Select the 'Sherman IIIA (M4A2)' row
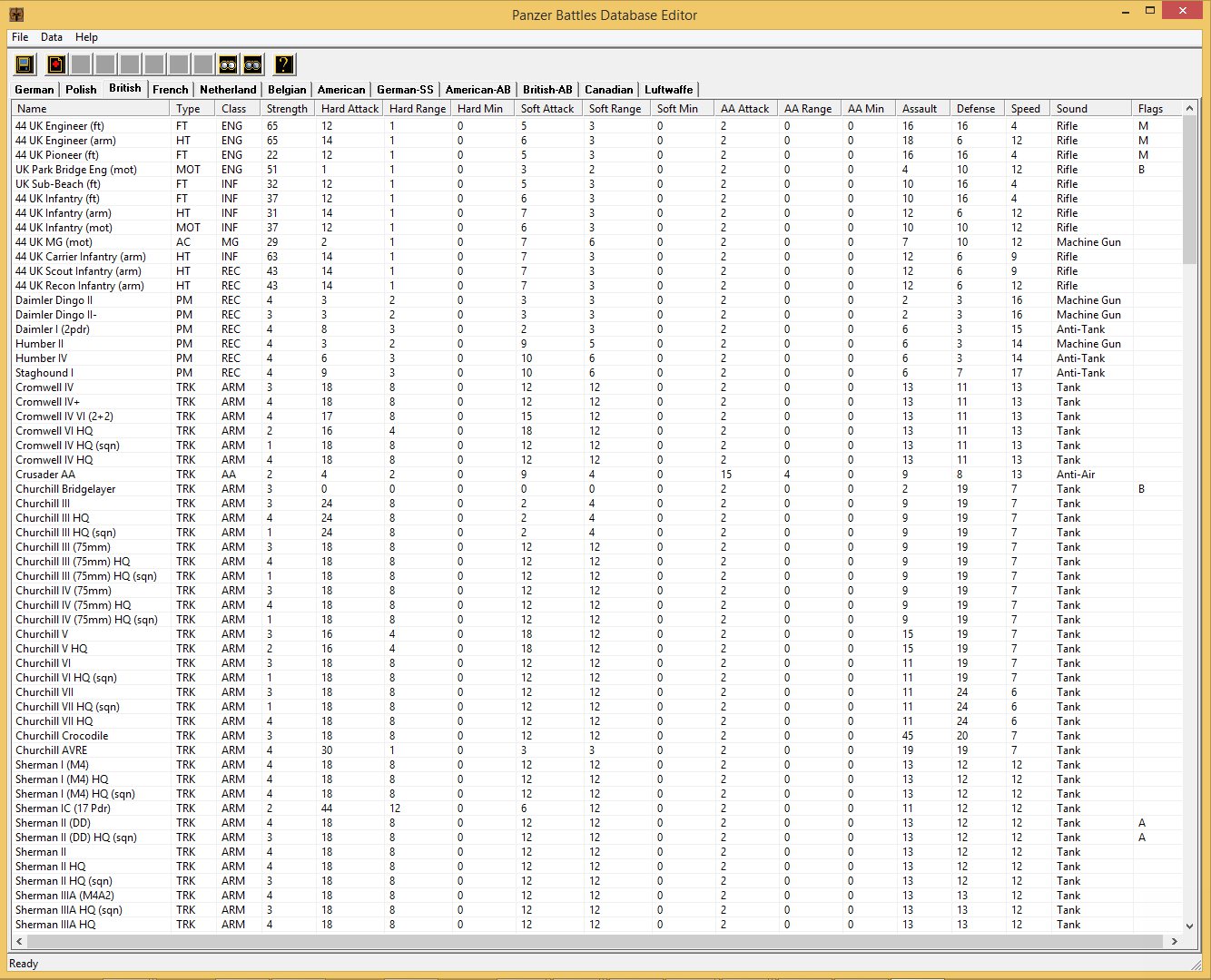 point(596,896)
